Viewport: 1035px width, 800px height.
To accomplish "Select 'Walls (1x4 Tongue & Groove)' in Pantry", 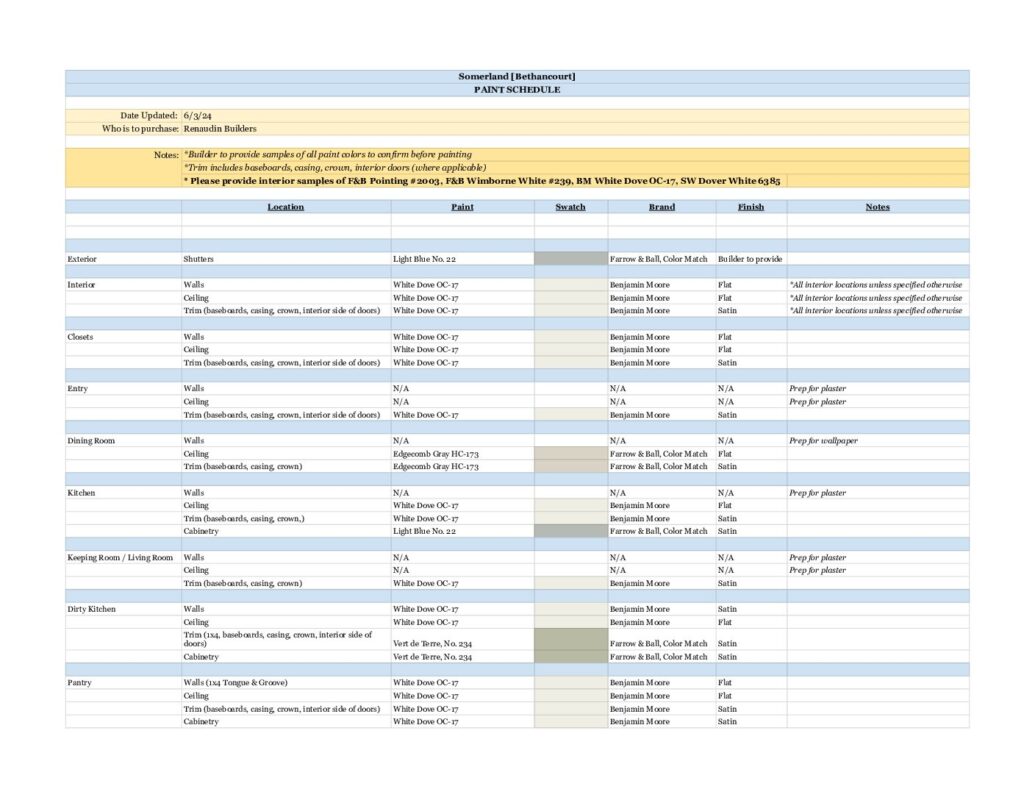I will (x=236, y=683).
